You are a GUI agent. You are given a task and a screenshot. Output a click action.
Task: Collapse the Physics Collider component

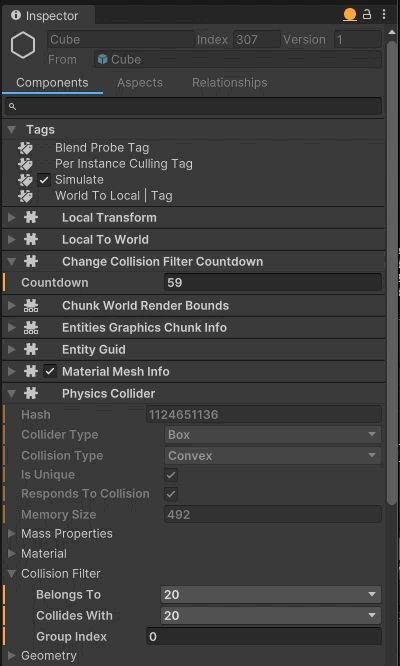click(x=11, y=394)
